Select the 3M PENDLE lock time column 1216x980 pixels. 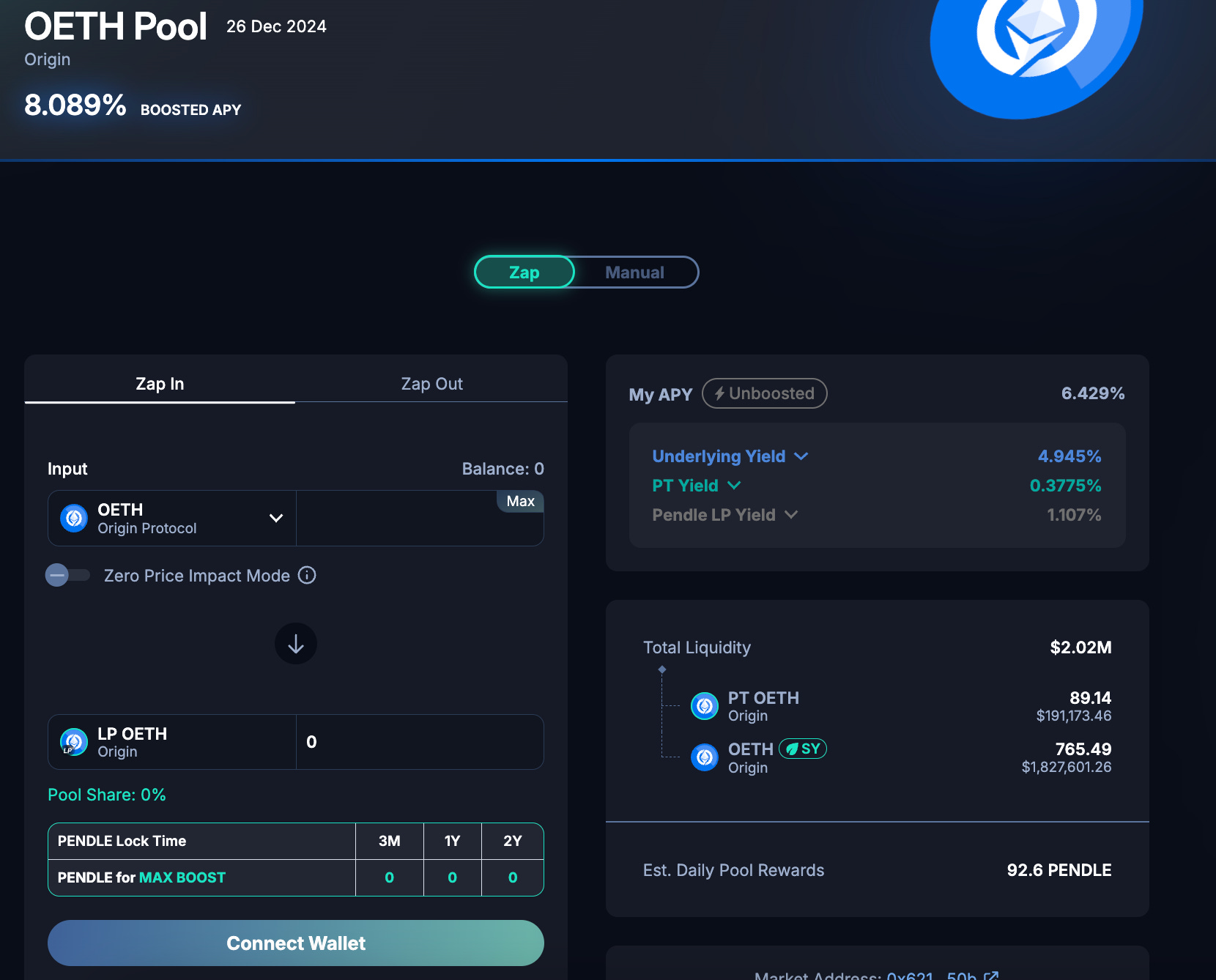390,841
